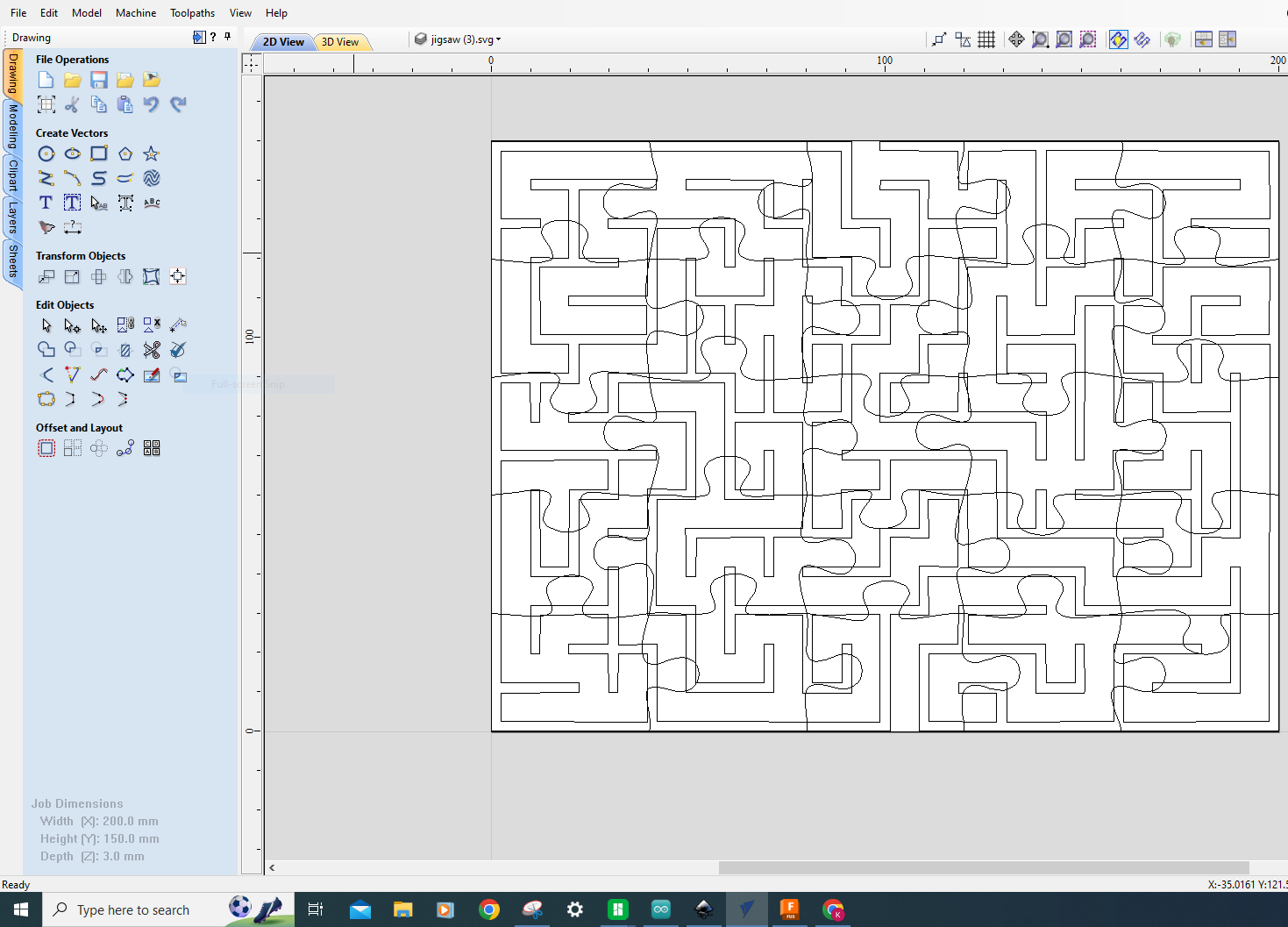Pin the Drawing panel open

[x=227, y=37]
